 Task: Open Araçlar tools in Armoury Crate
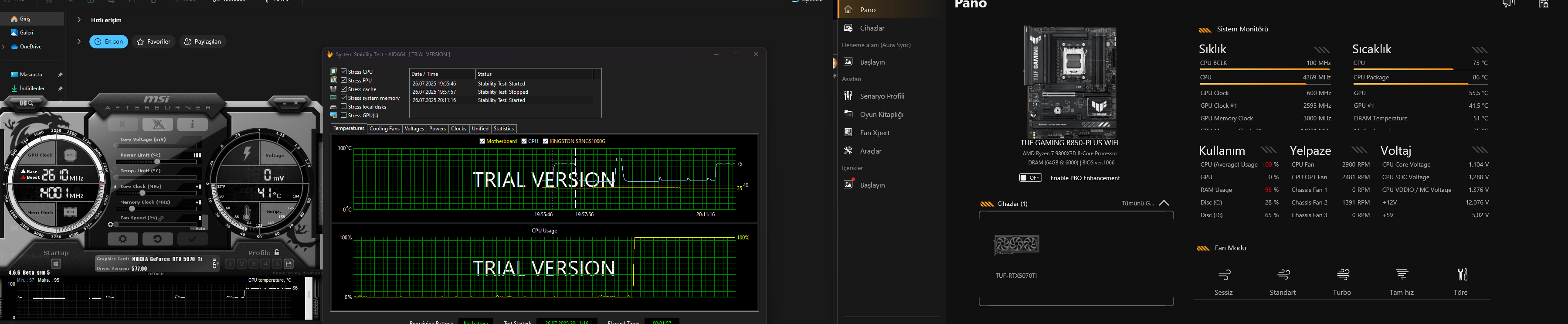click(892, 151)
